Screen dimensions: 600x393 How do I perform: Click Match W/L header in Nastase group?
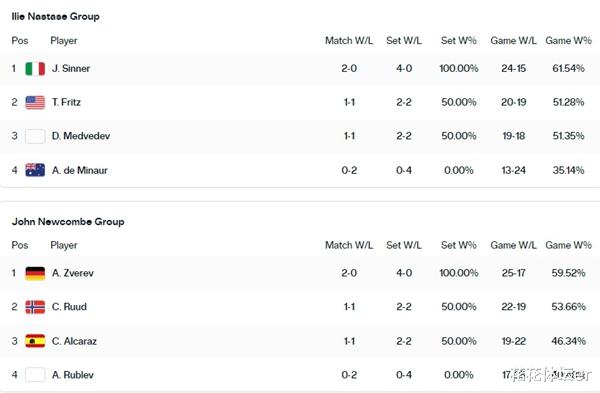[x=349, y=41]
